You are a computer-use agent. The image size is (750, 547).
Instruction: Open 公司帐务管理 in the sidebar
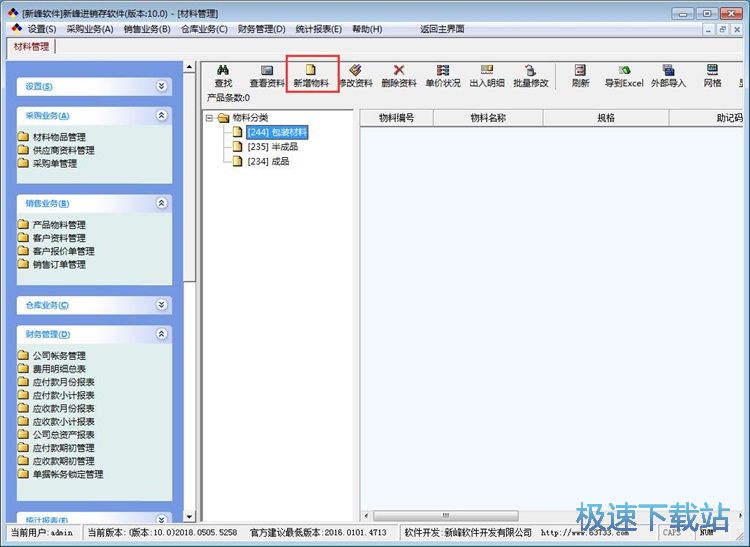point(52,356)
